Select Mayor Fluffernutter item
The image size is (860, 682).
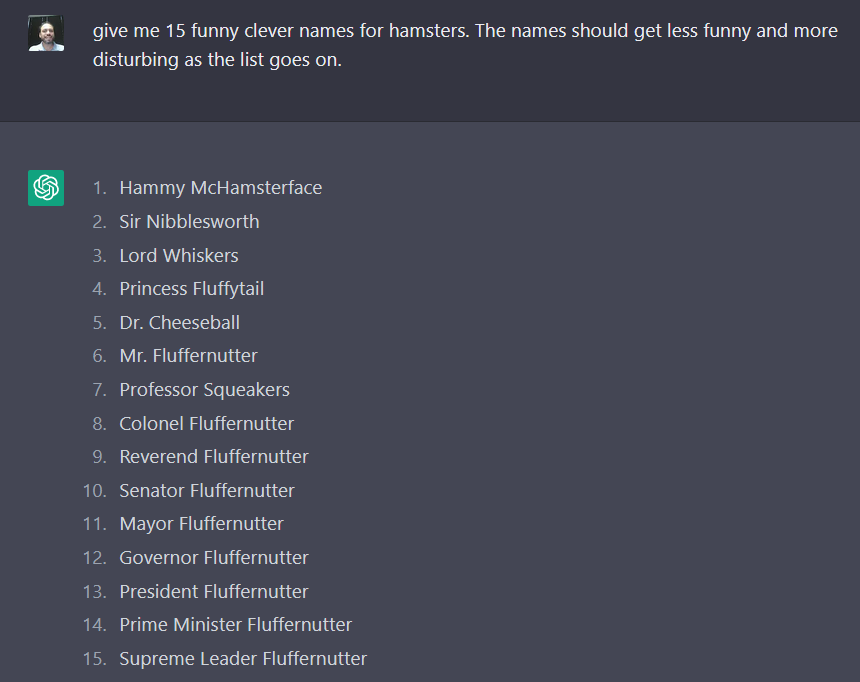point(201,524)
